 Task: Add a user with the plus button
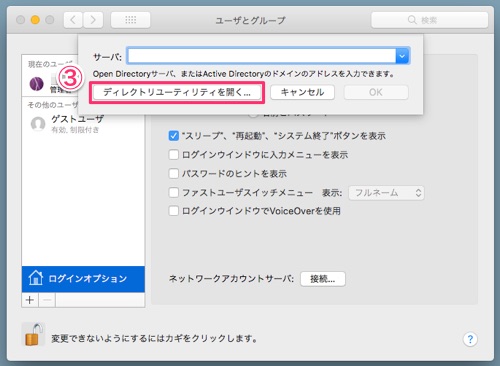(30, 300)
